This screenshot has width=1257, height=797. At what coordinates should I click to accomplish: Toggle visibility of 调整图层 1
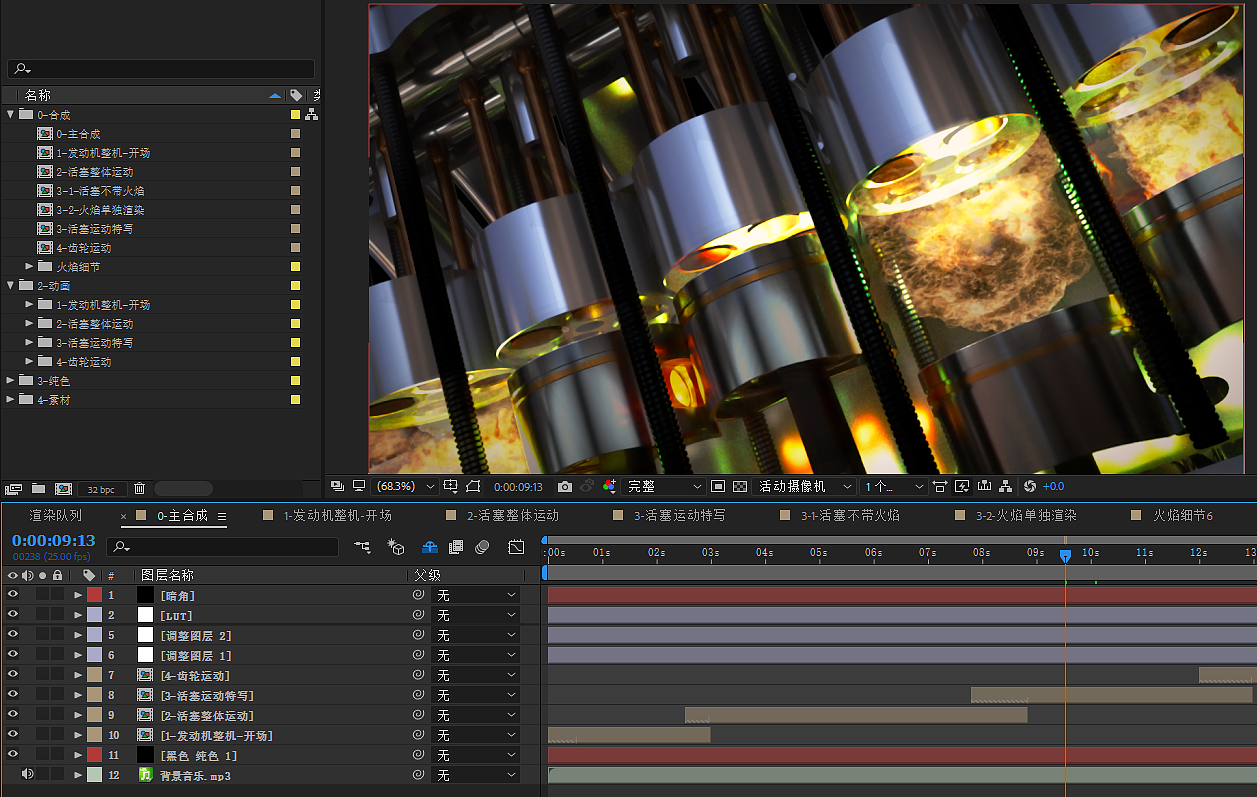click(13, 655)
